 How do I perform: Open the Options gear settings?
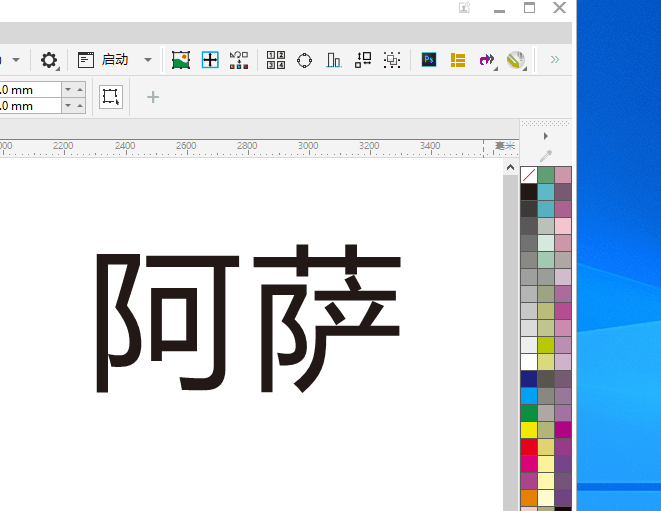(48, 60)
